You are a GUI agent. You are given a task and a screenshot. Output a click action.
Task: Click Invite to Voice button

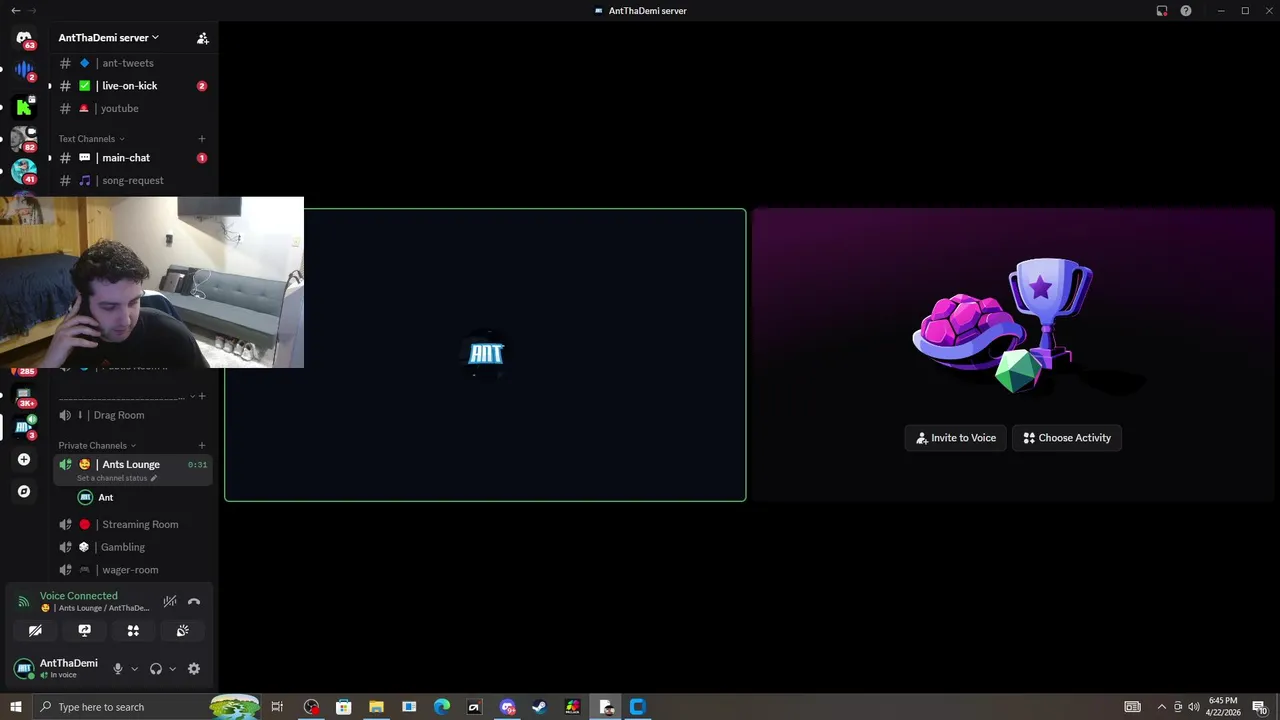tap(956, 438)
